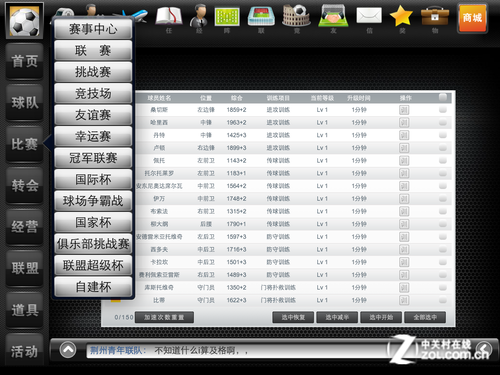
Task: Click the 训 train icon for player 1315+2
Action: [404, 212]
